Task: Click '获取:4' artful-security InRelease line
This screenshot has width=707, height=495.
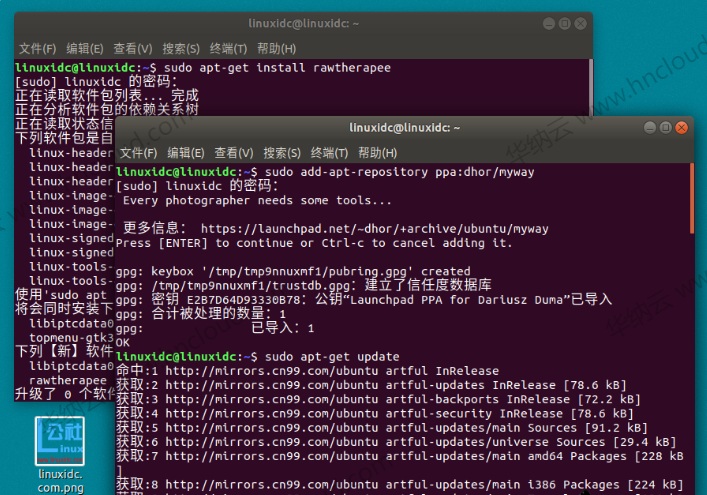Action: tap(375, 413)
